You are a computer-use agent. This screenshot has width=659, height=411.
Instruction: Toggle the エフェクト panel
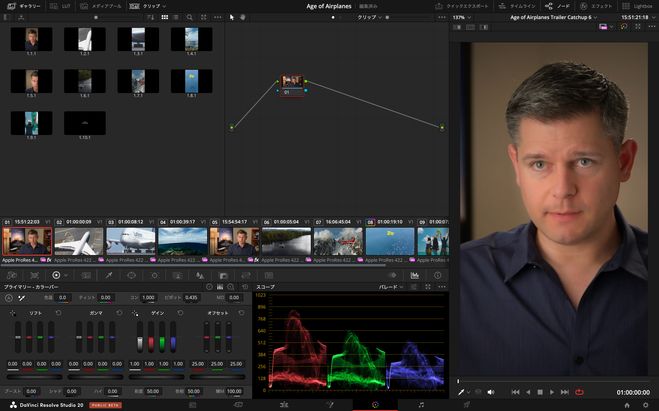[596, 6]
